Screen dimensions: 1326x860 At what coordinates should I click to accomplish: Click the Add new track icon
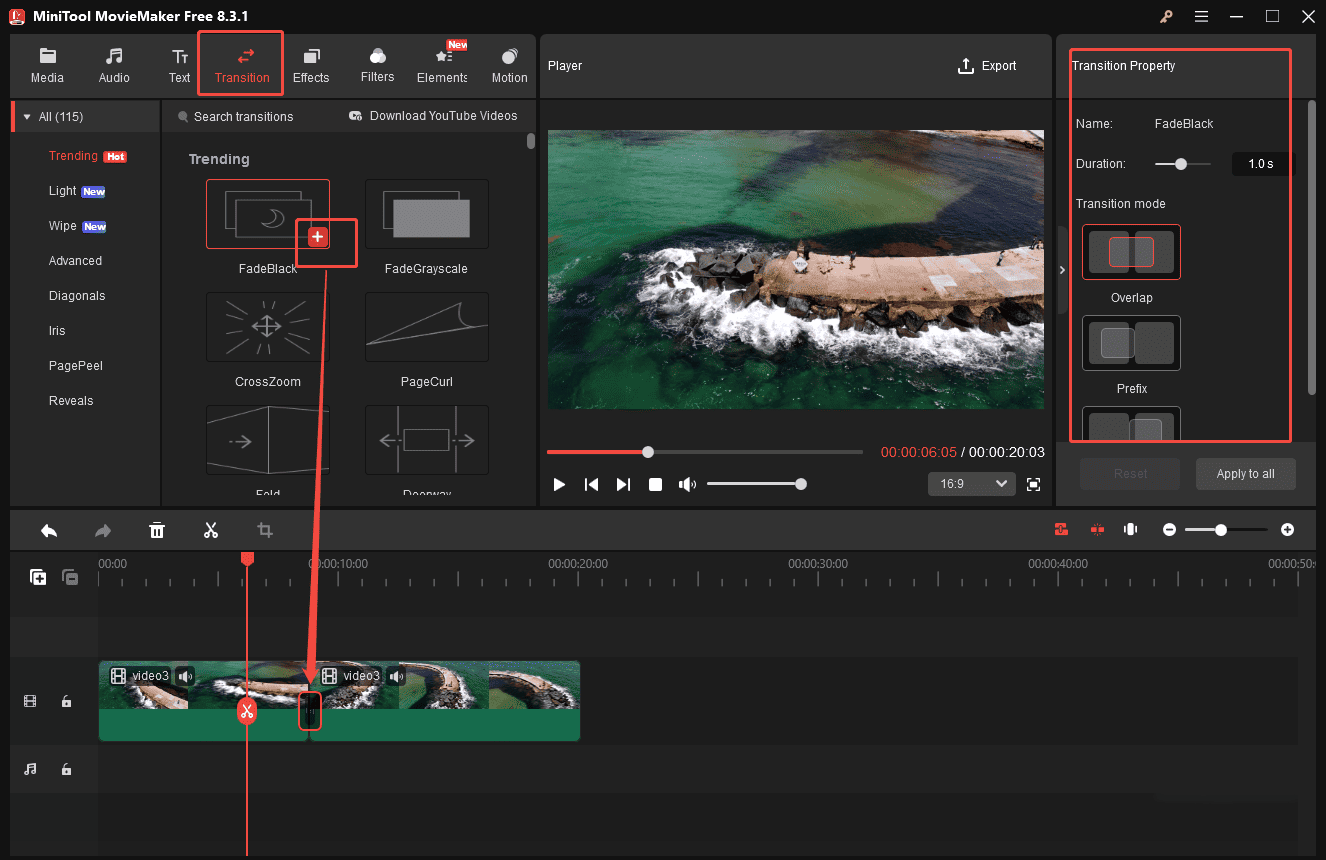click(x=38, y=577)
